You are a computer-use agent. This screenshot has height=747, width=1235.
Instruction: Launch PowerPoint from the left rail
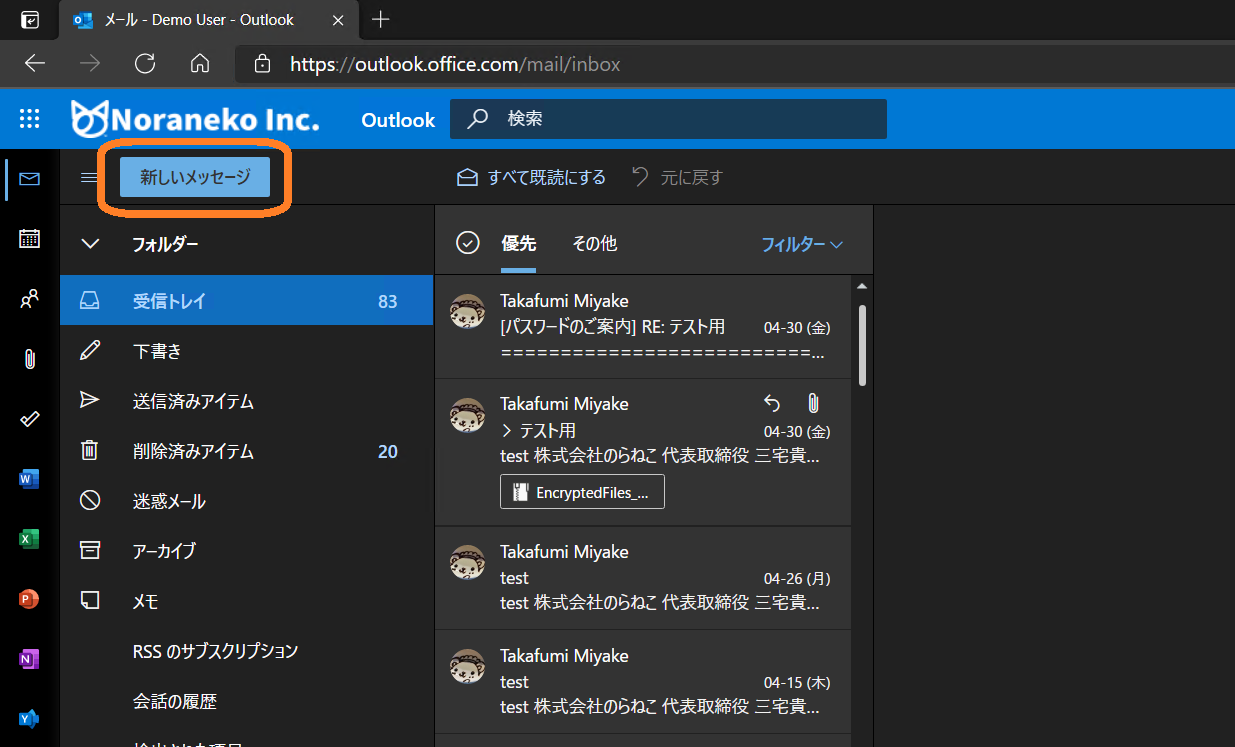tap(29, 599)
